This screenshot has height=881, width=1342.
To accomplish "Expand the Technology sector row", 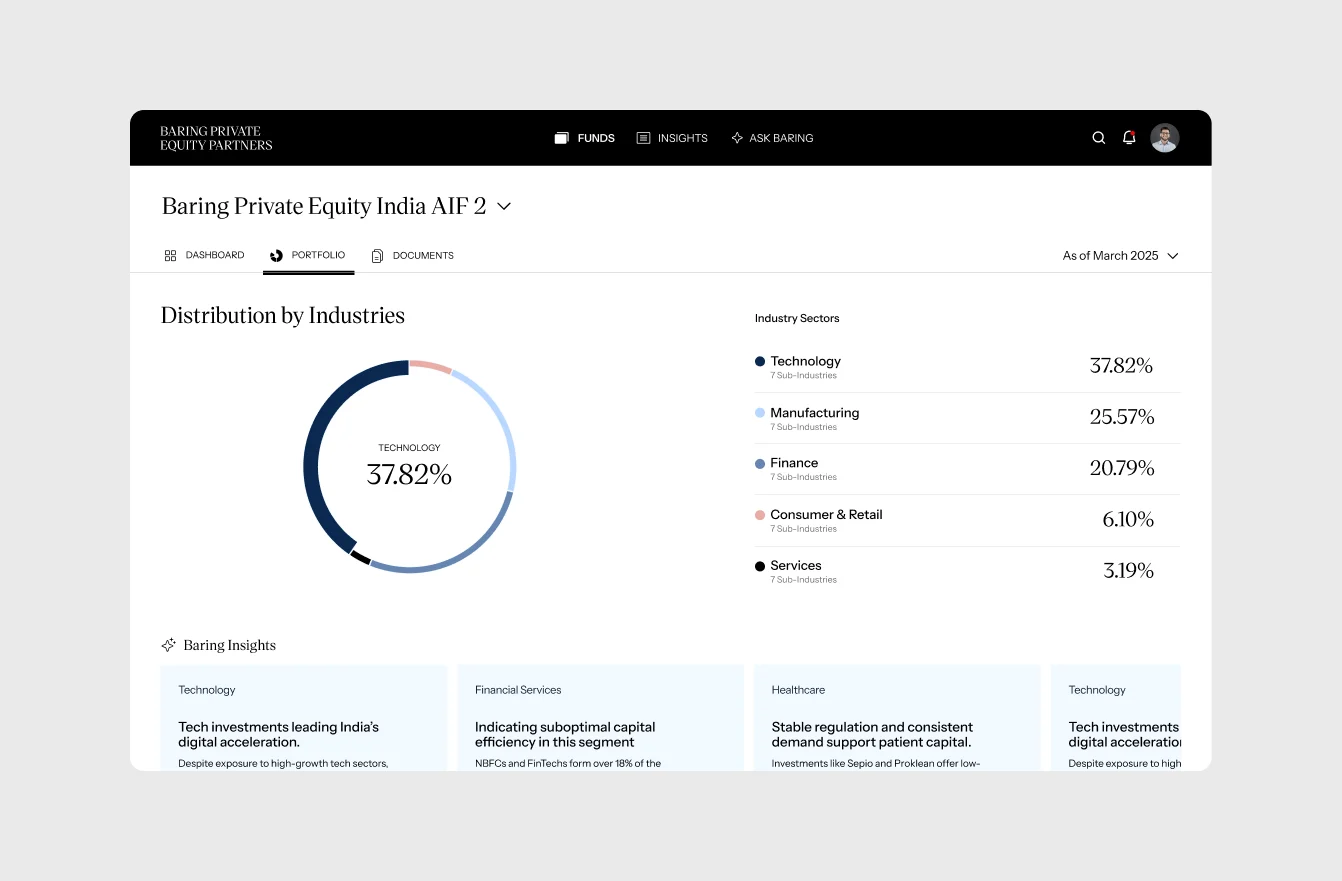I will pos(967,367).
